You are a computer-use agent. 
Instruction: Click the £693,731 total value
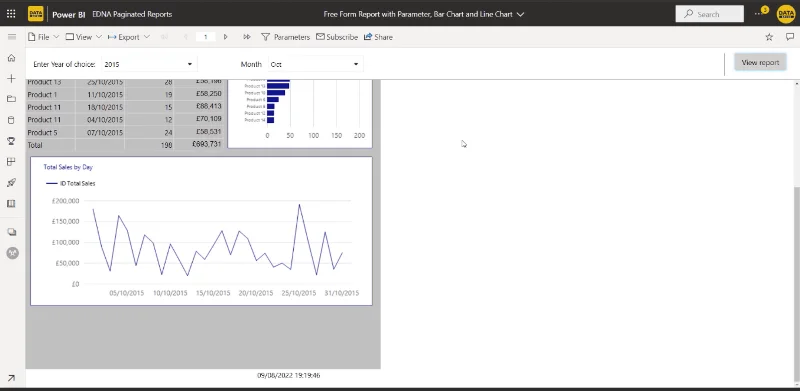(x=207, y=144)
